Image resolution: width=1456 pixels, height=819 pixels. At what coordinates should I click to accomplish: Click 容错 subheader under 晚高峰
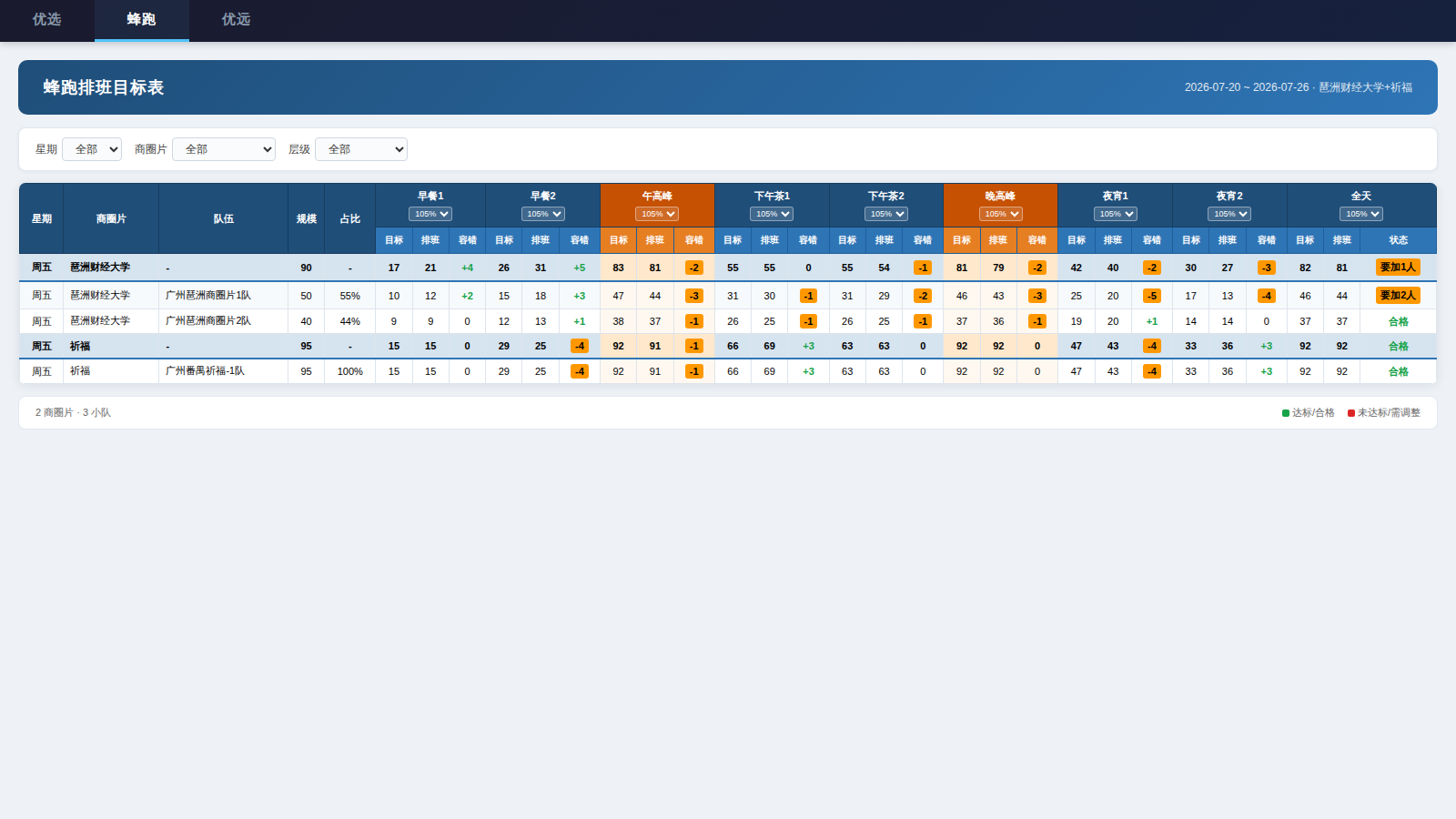(x=1037, y=240)
